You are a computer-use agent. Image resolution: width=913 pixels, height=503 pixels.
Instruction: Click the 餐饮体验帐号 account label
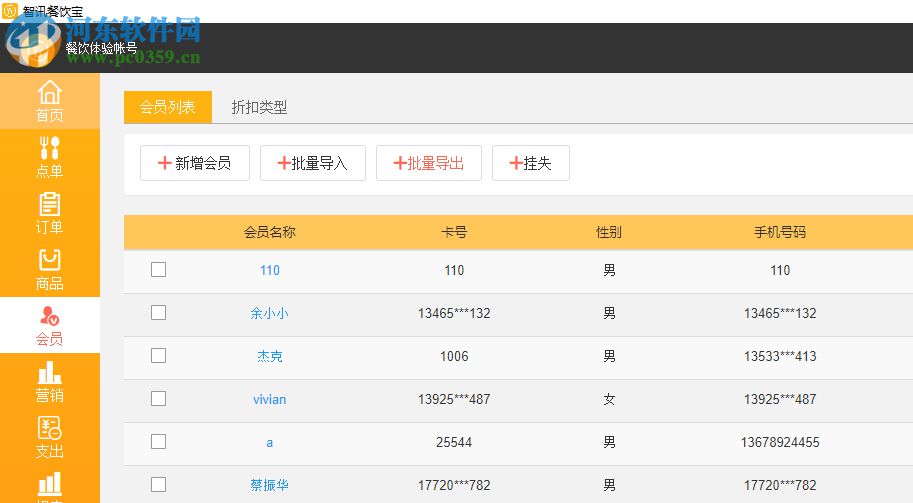[102, 48]
